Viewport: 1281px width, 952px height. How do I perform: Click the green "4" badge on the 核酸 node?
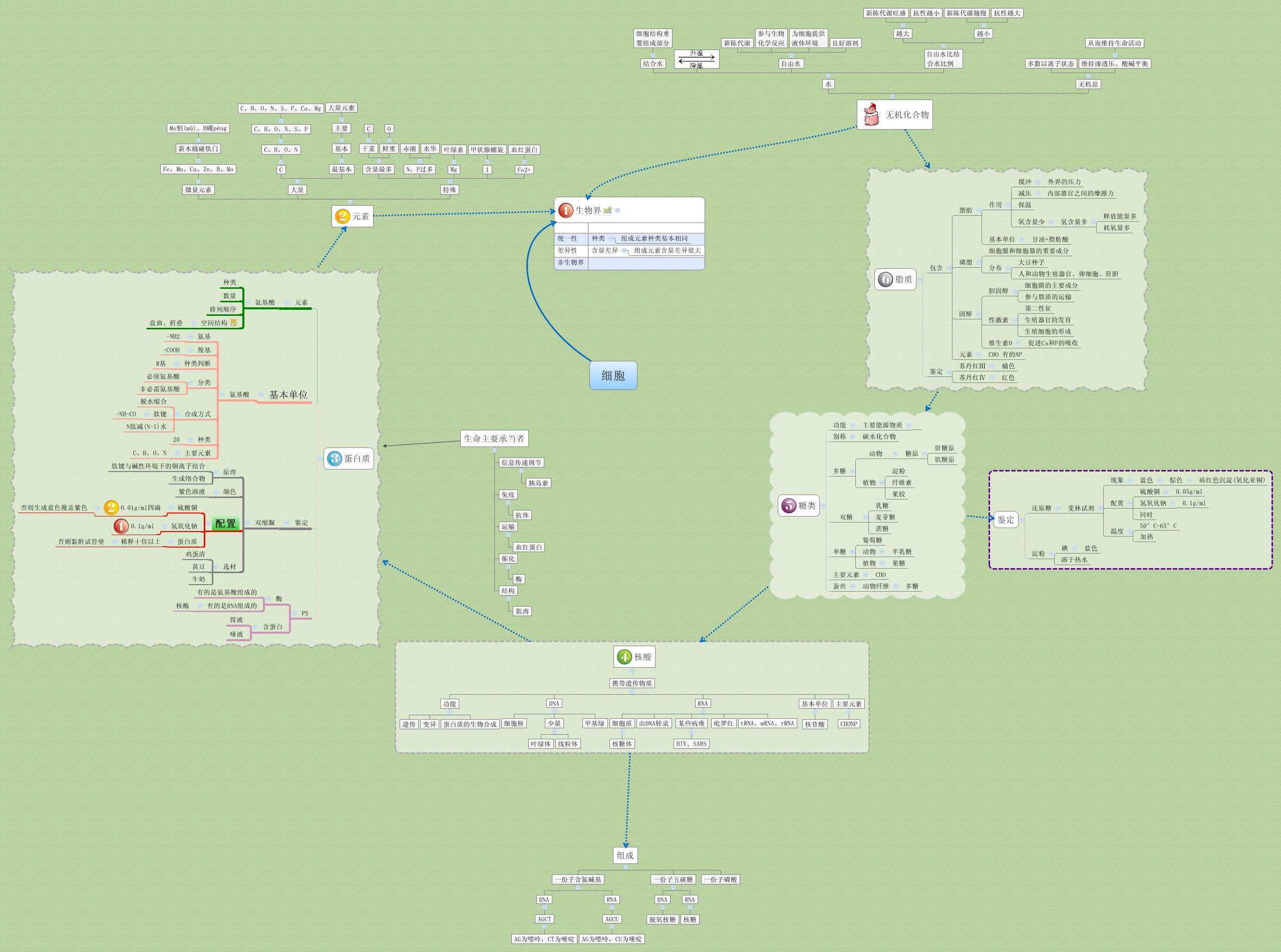point(624,658)
